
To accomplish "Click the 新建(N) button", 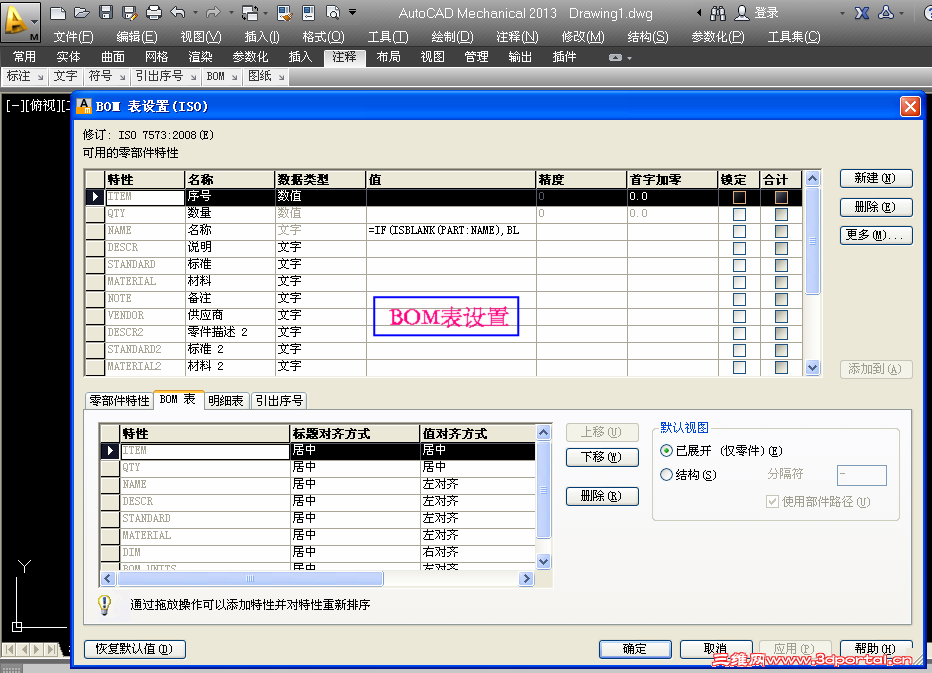I will coord(876,178).
